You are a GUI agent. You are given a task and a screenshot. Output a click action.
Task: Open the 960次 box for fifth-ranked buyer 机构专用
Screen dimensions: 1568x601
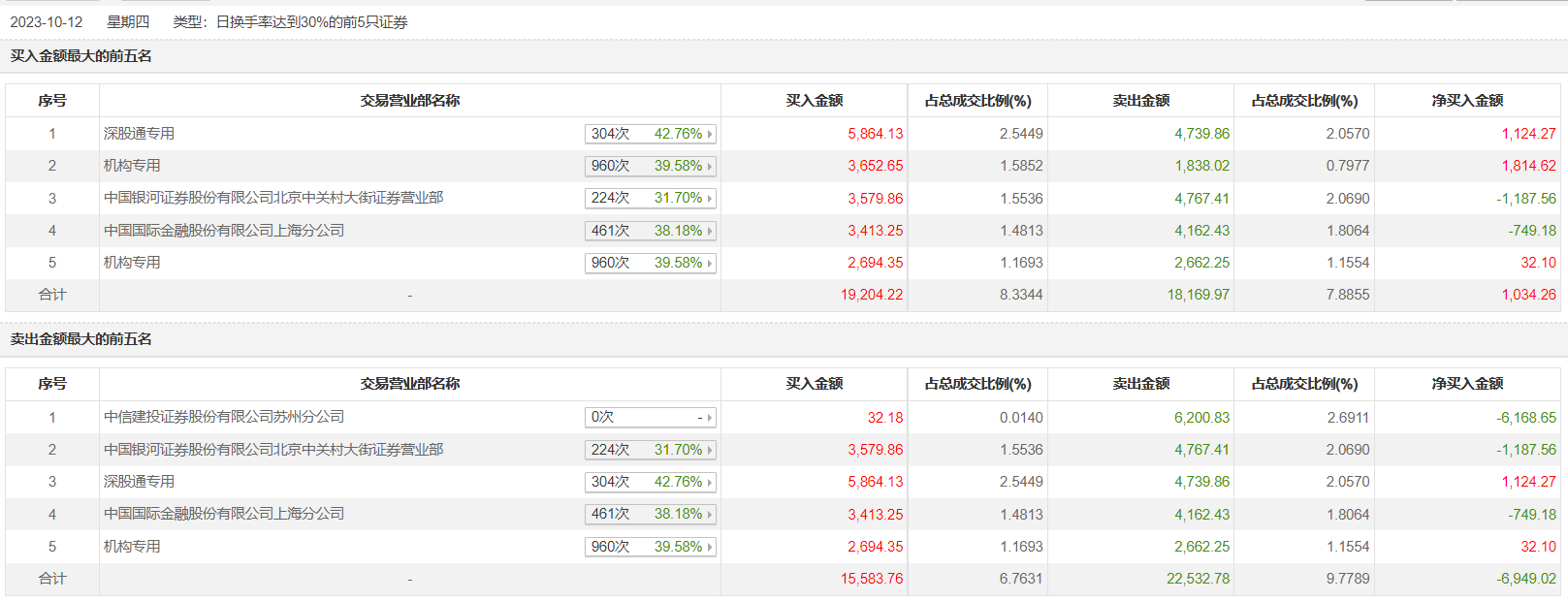pos(650,264)
